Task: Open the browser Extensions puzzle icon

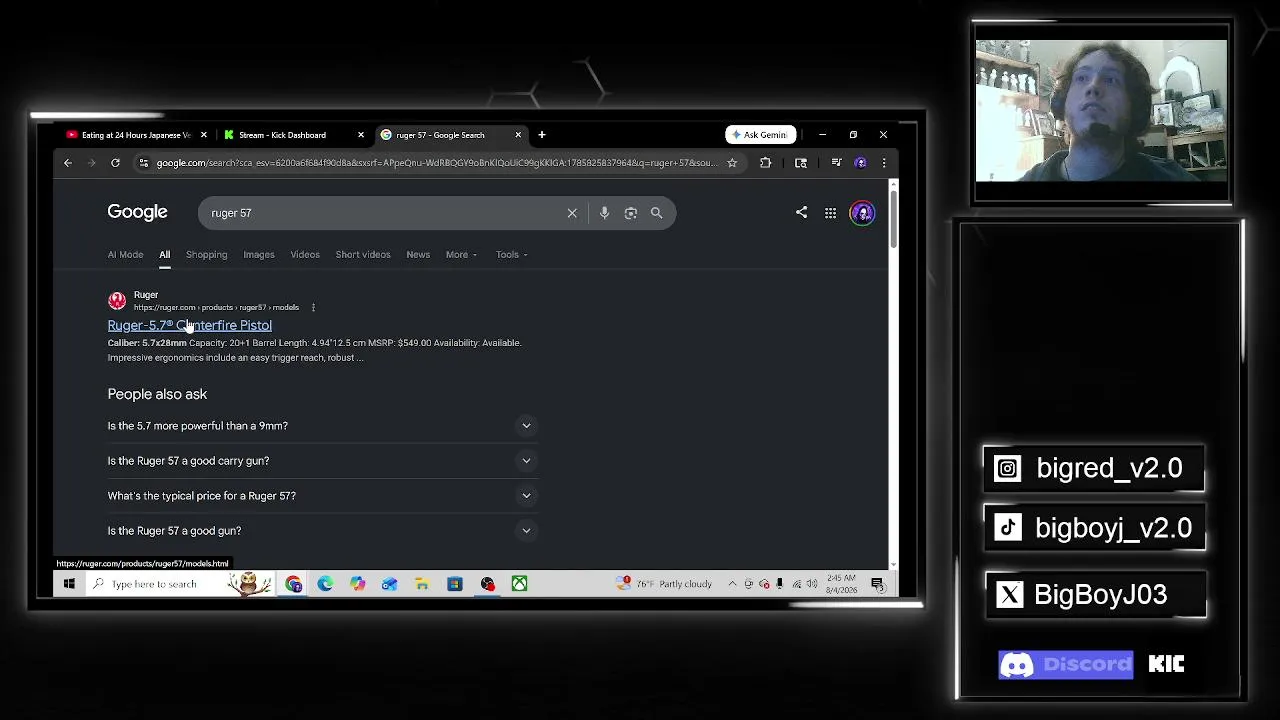Action: 765,163
